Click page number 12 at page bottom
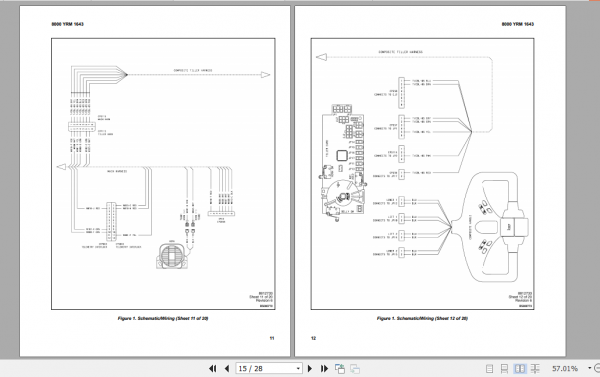600x377 pixels. [x=313, y=338]
